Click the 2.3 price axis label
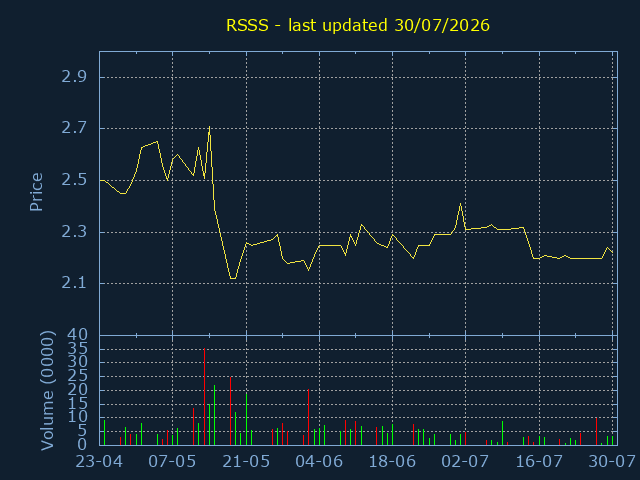 (74, 232)
